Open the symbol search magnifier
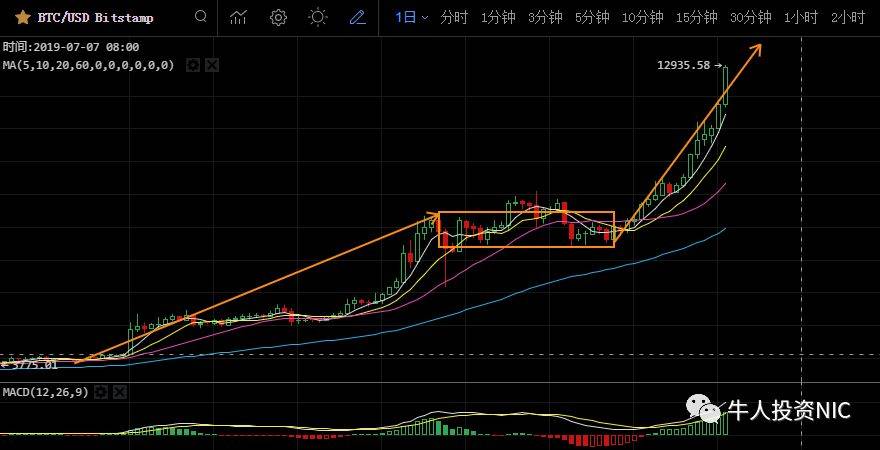This screenshot has height=450, width=880. [201, 17]
